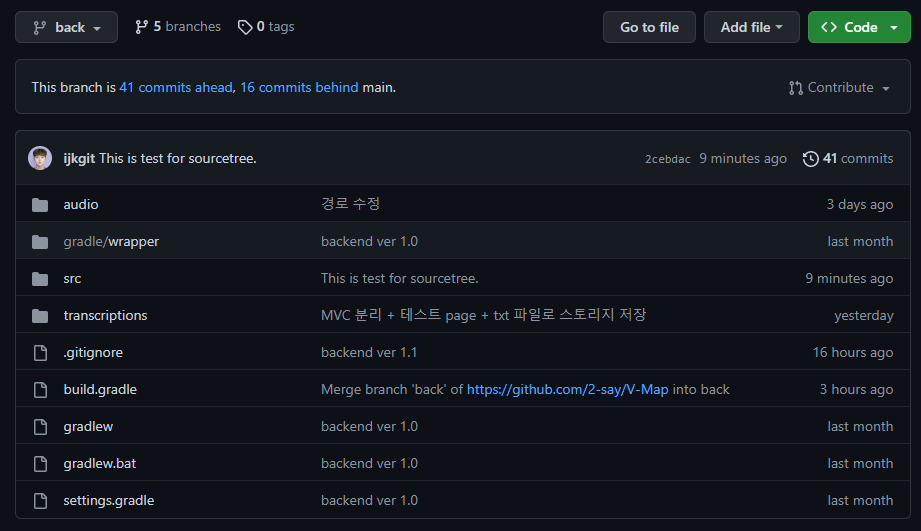Click the '3 hours ago' timestamp

pyautogui.click(x=856, y=389)
